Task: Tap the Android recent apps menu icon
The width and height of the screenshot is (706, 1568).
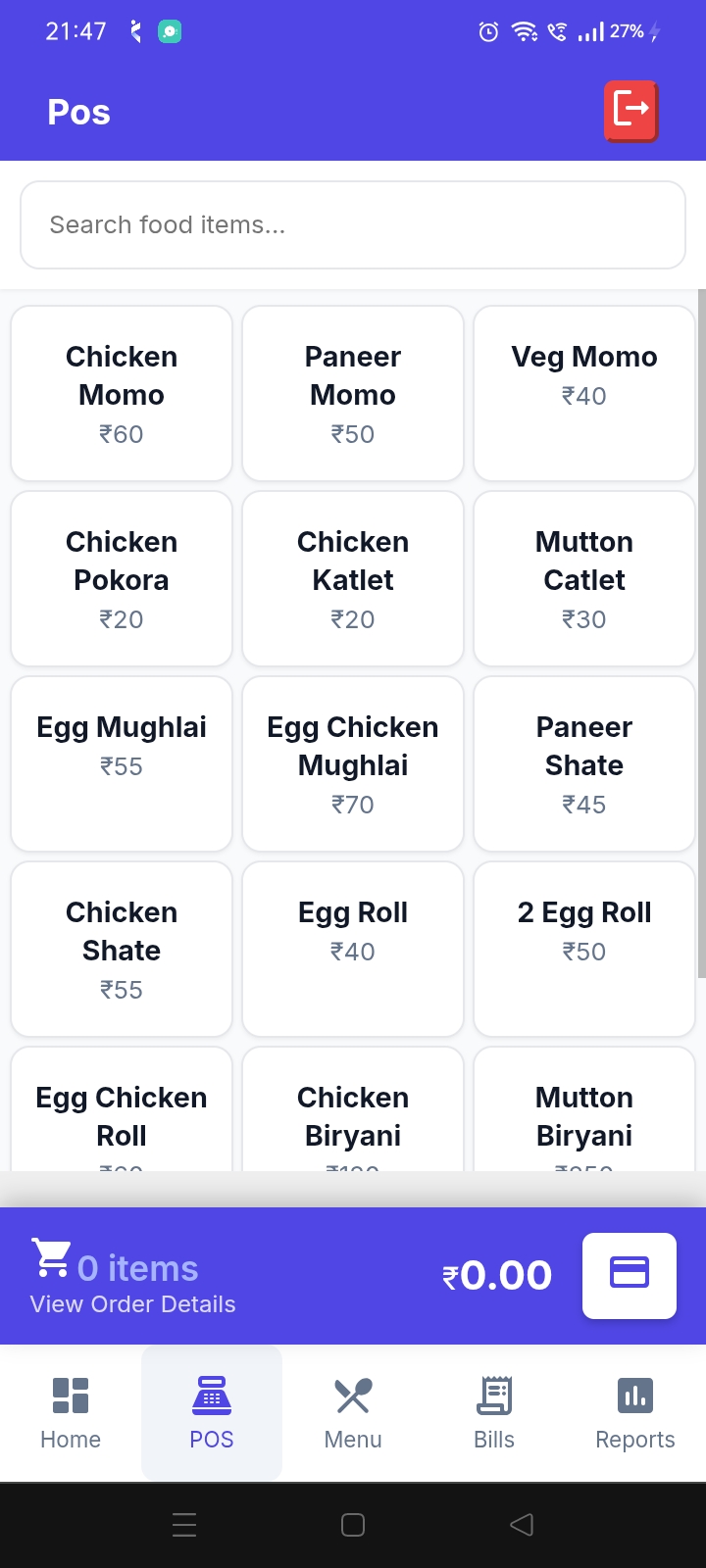Action: (184, 1525)
